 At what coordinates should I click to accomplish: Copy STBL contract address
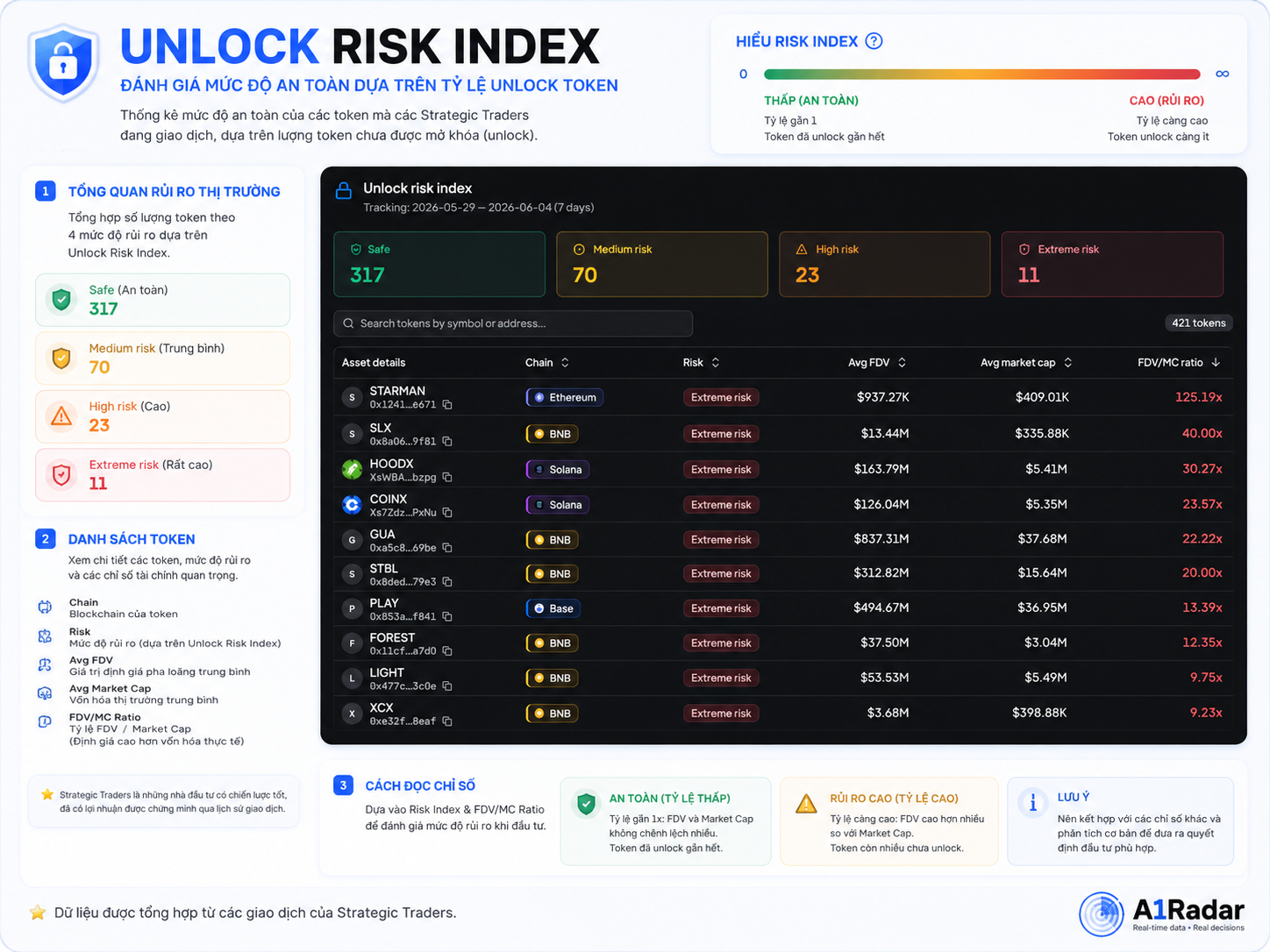447,582
